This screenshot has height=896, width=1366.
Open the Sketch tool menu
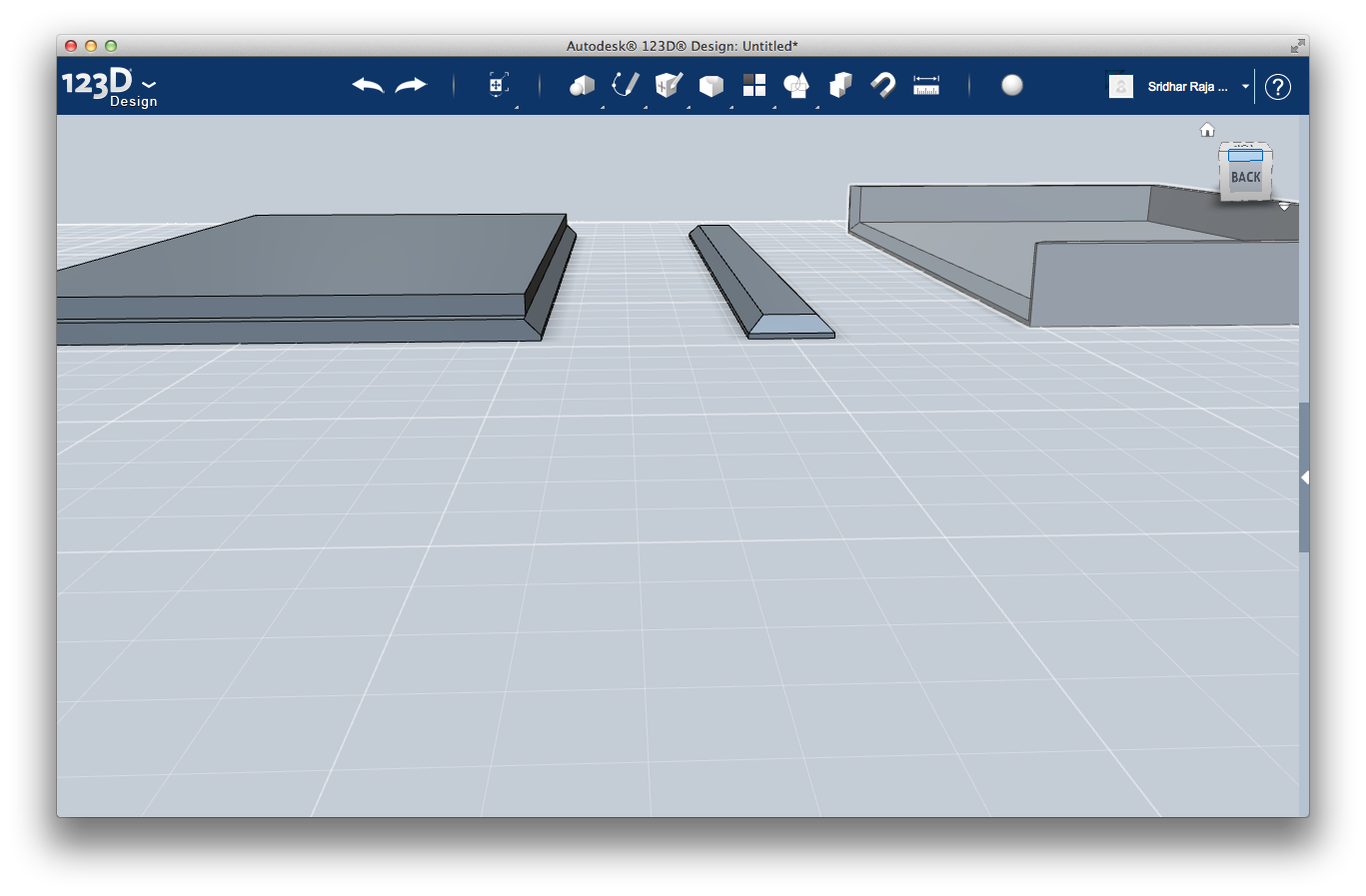(x=626, y=85)
